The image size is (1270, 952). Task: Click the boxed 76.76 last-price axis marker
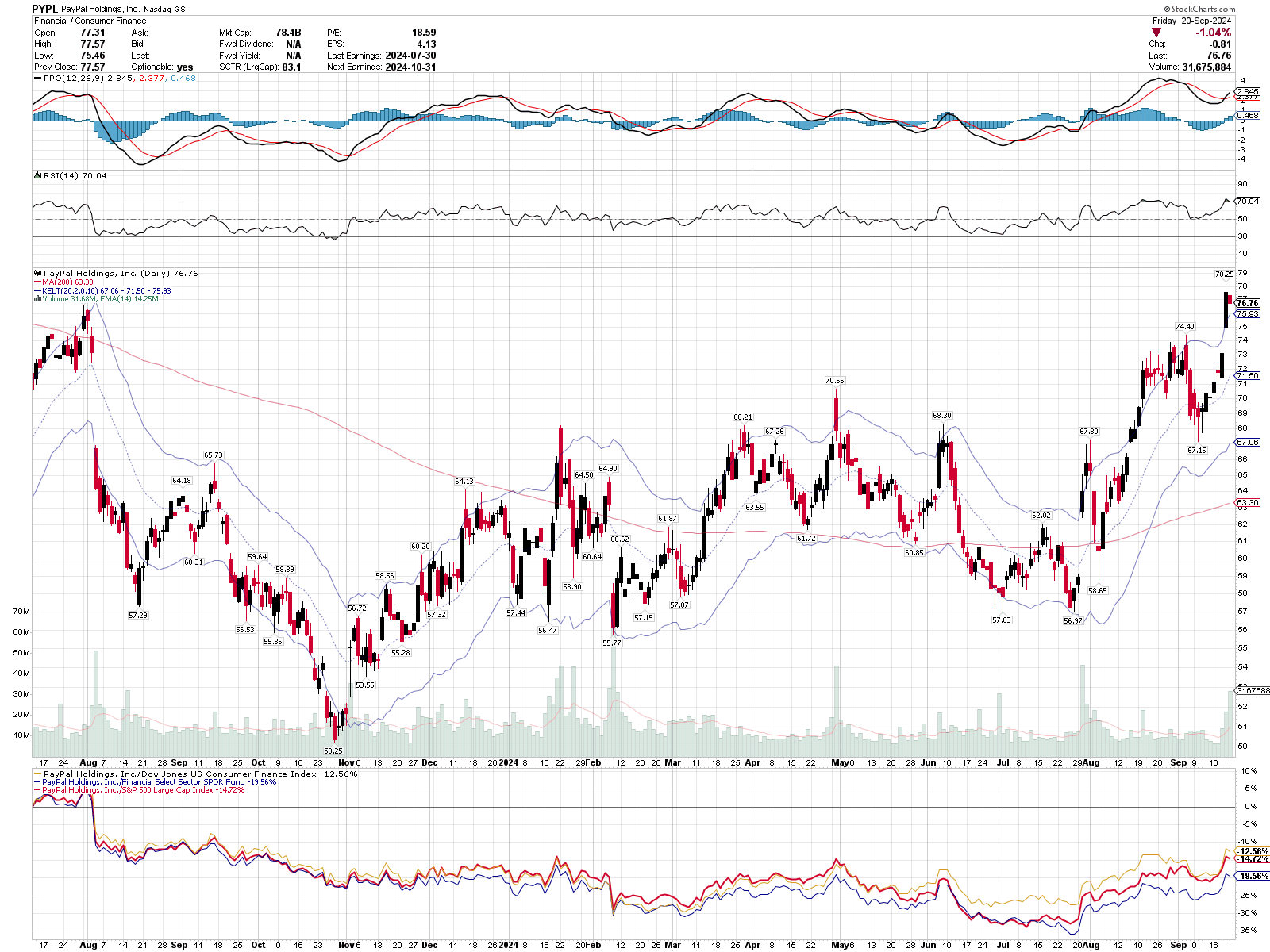(x=1248, y=303)
